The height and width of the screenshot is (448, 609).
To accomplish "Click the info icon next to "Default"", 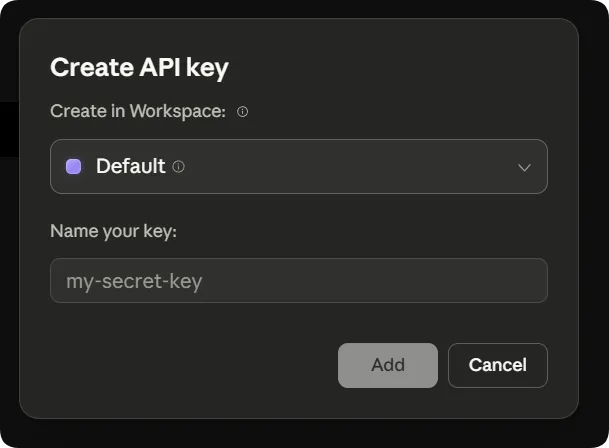I will coord(179,167).
